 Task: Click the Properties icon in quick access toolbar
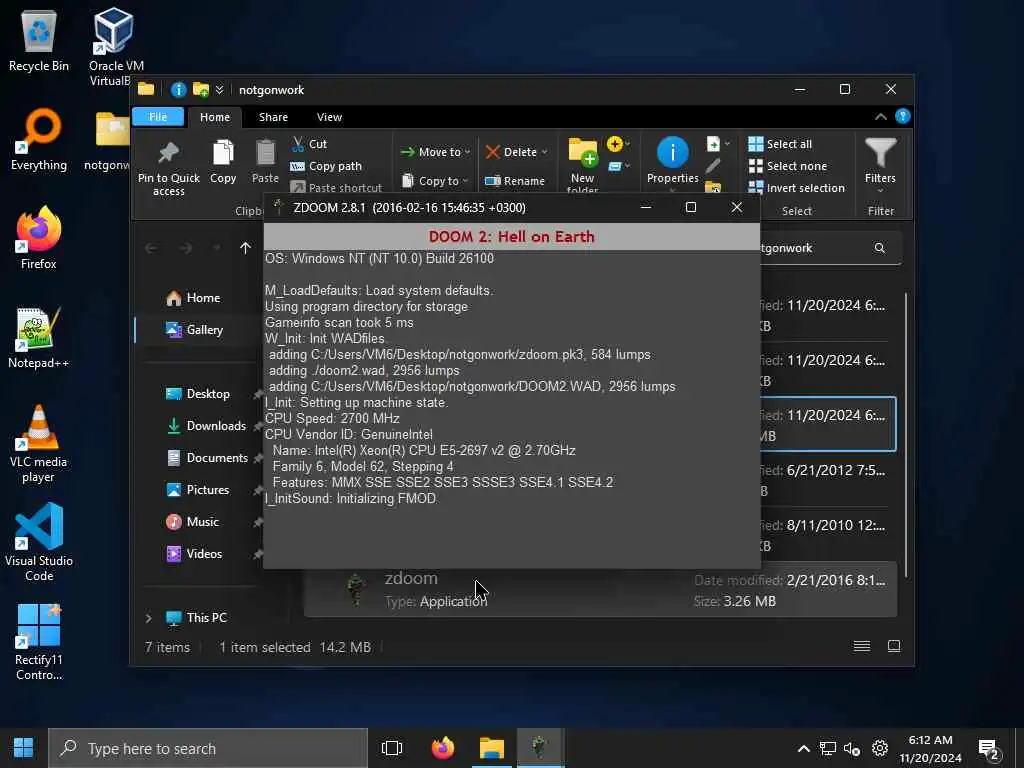tap(178, 89)
